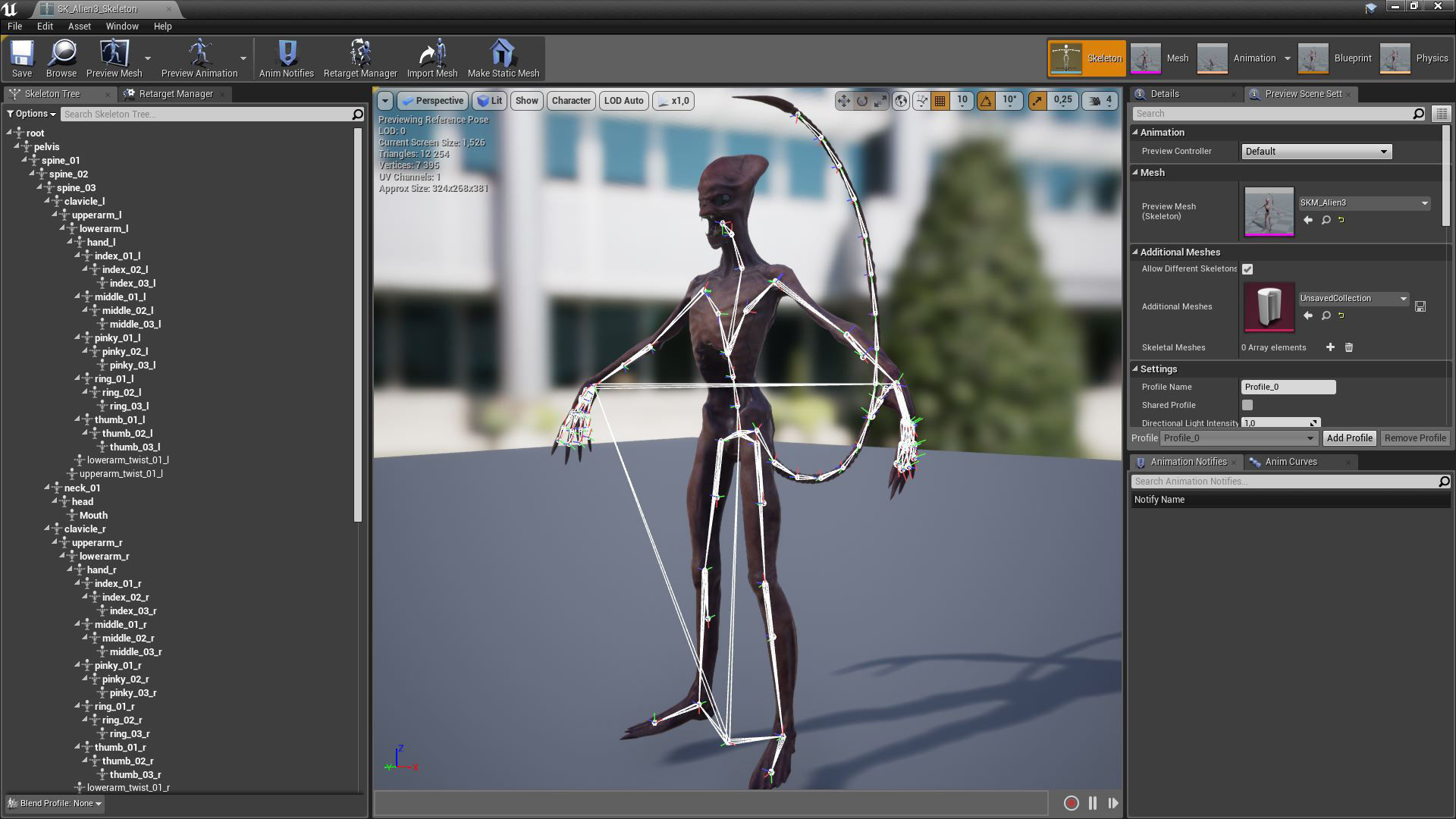Open Skeleton Tree Options dropdown
The image size is (1456, 819).
(32, 114)
